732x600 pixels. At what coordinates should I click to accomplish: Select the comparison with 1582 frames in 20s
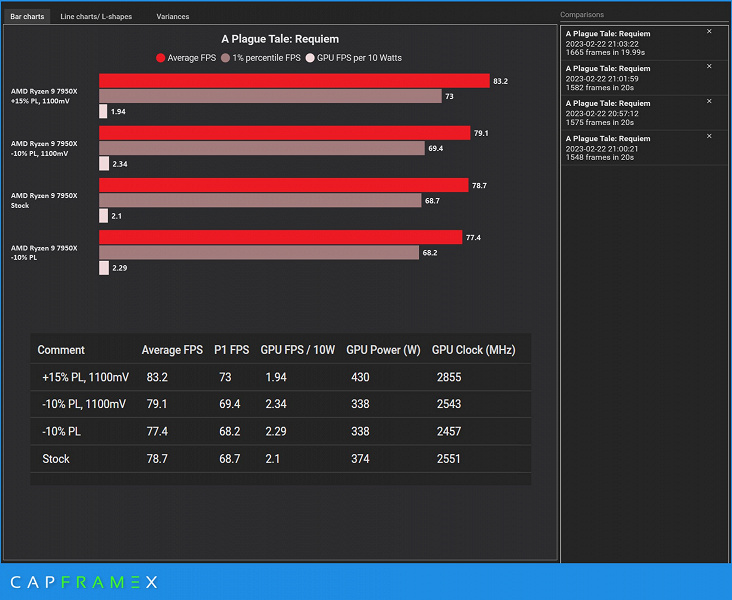(644, 78)
